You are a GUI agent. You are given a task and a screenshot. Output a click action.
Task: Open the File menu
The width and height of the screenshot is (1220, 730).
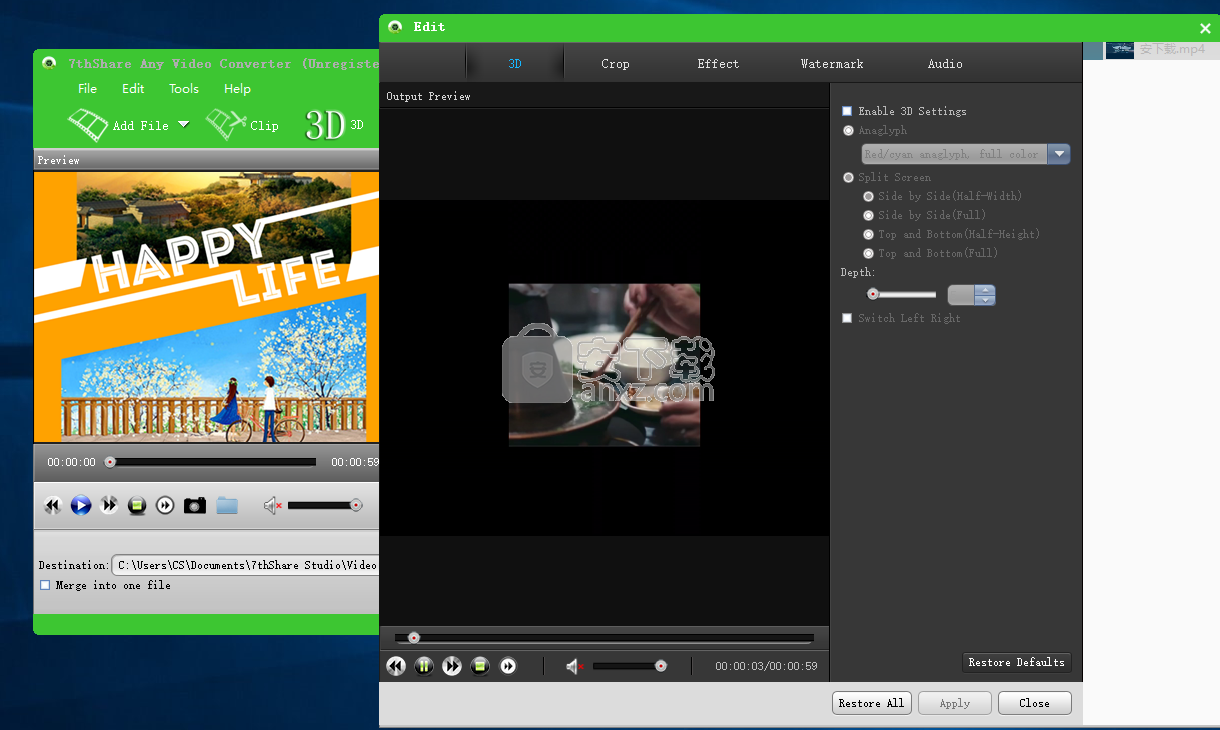(x=88, y=89)
